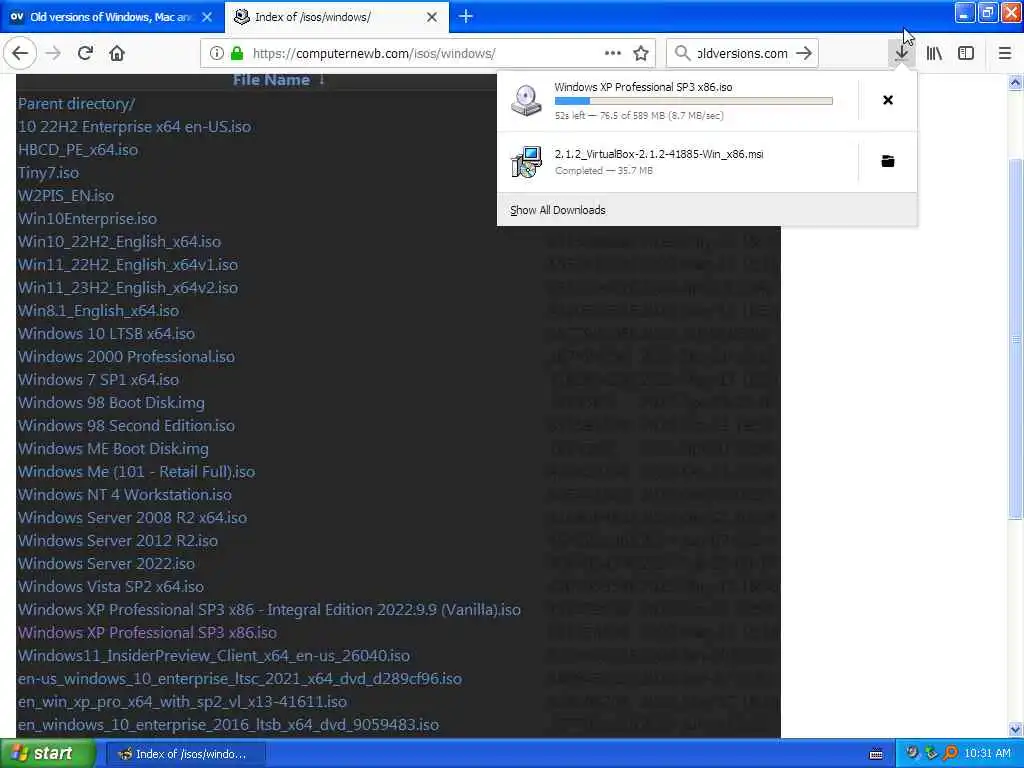Open the Firefox hamburger menu

(1005, 53)
